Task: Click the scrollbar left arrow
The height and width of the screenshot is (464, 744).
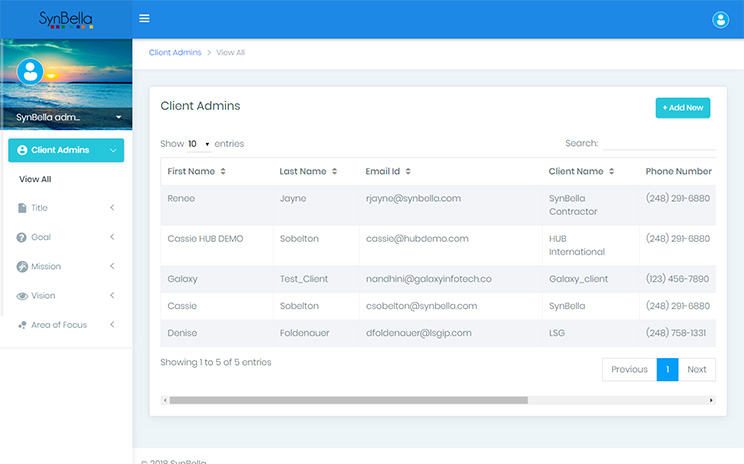Action: pos(165,400)
